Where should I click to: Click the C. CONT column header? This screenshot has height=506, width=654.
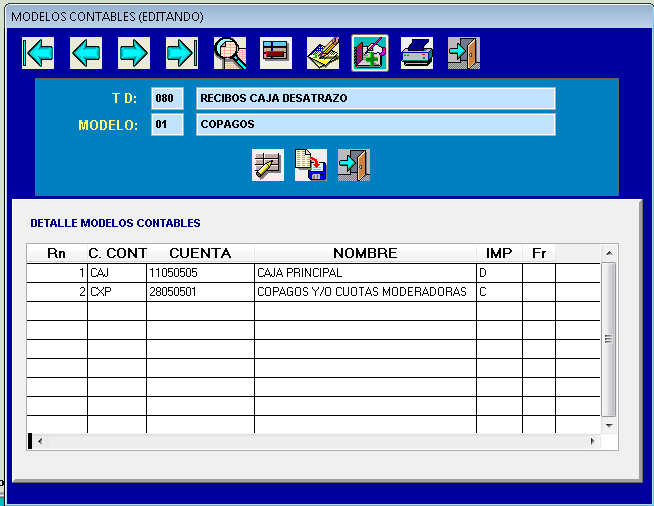(x=117, y=253)
